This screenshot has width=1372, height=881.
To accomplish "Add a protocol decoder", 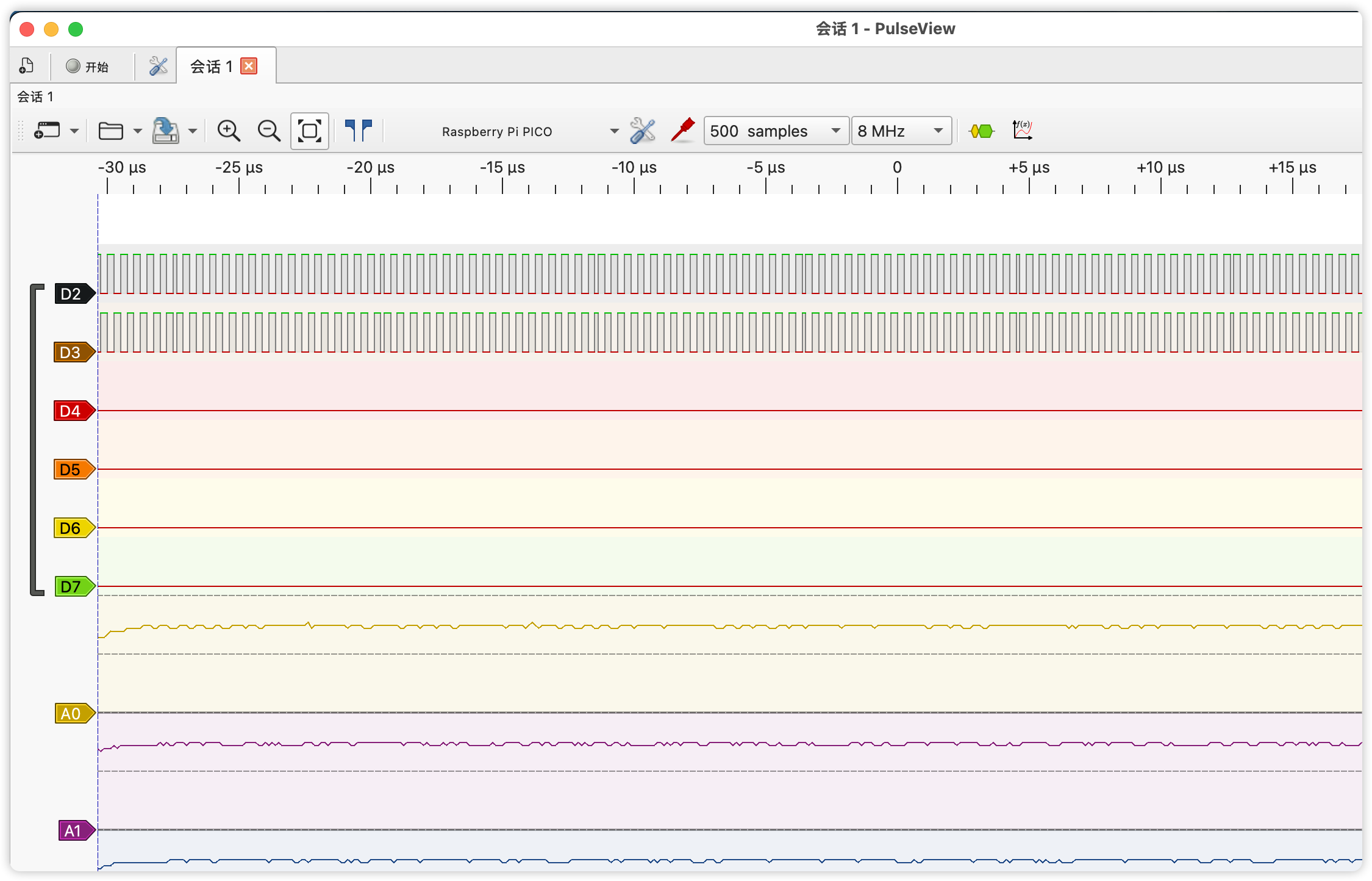I will (x=981, y=131).
